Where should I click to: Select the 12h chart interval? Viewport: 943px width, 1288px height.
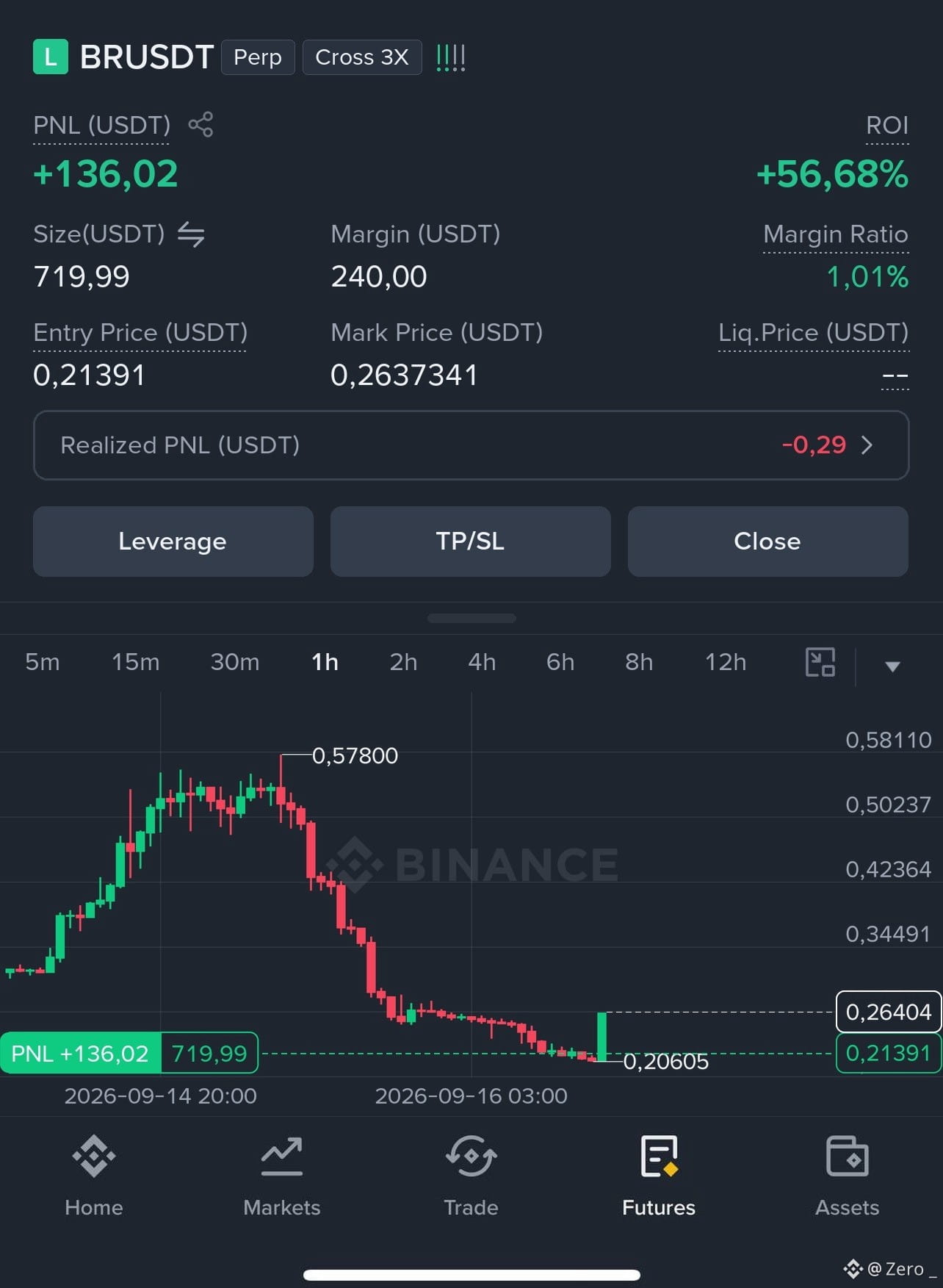coord(726,662)
